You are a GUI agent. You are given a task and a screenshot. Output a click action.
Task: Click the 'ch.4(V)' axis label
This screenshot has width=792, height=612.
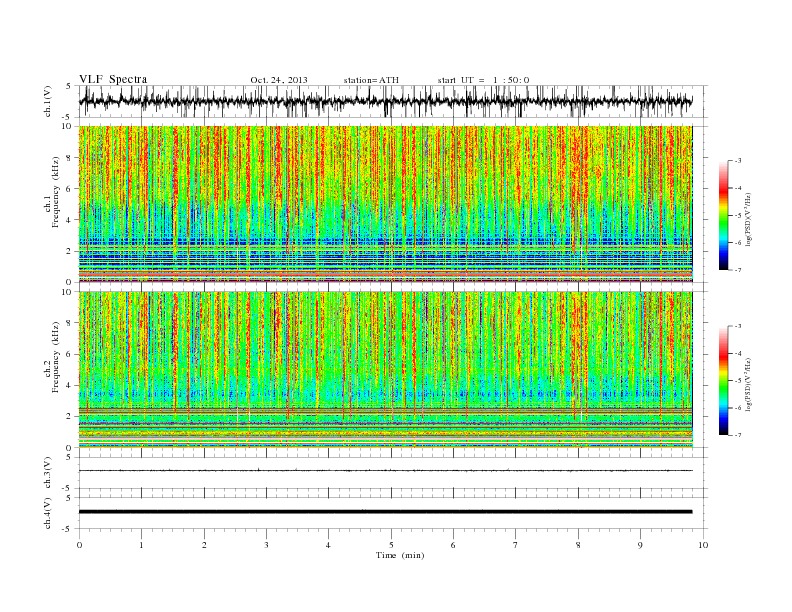pos(47,514)
